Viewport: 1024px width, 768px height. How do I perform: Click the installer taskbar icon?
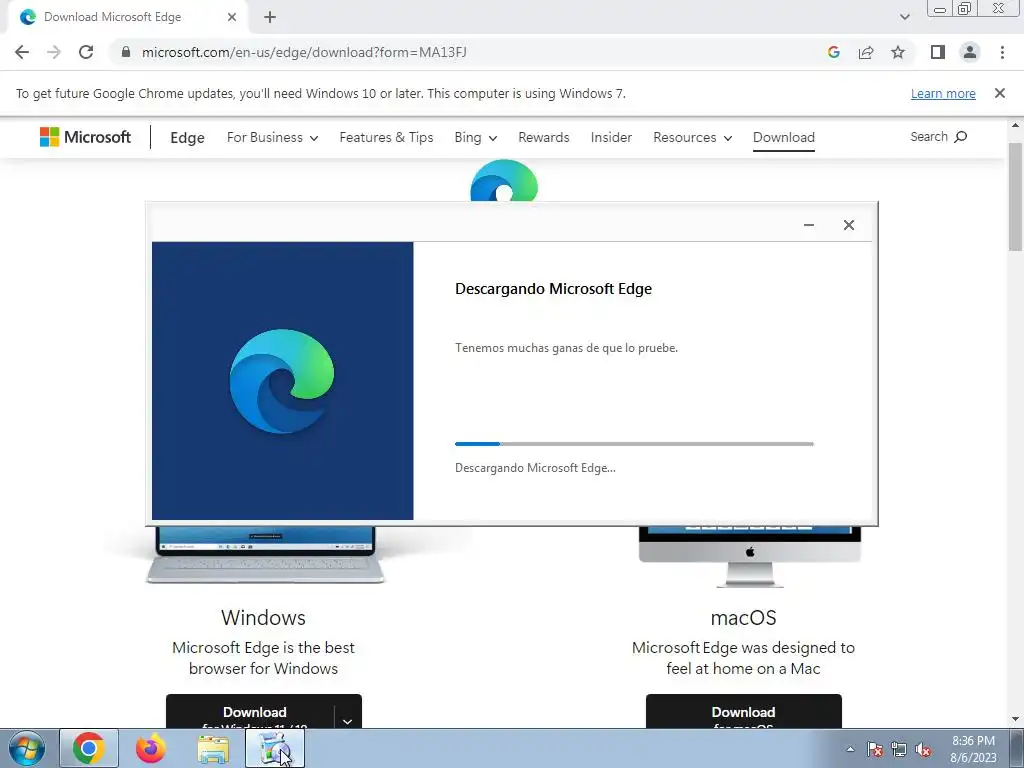pos(274,748)
